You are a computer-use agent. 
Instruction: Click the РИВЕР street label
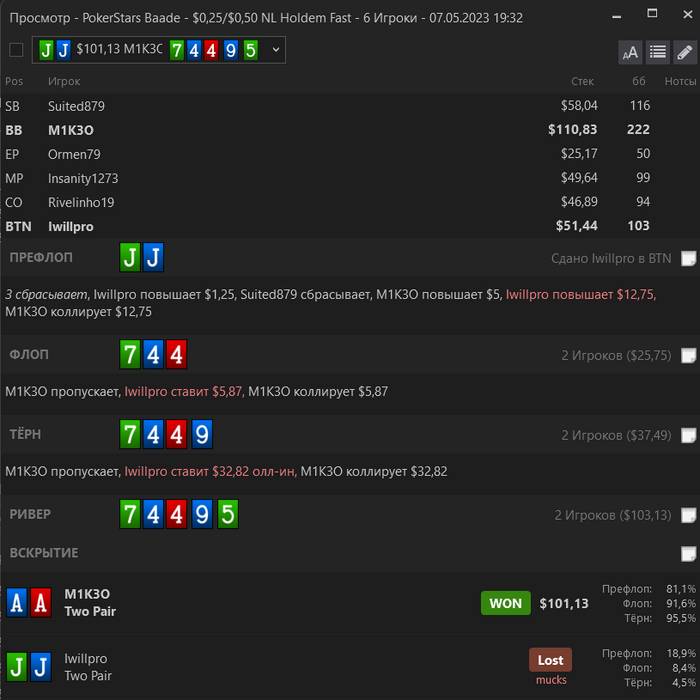pos(30,514)
